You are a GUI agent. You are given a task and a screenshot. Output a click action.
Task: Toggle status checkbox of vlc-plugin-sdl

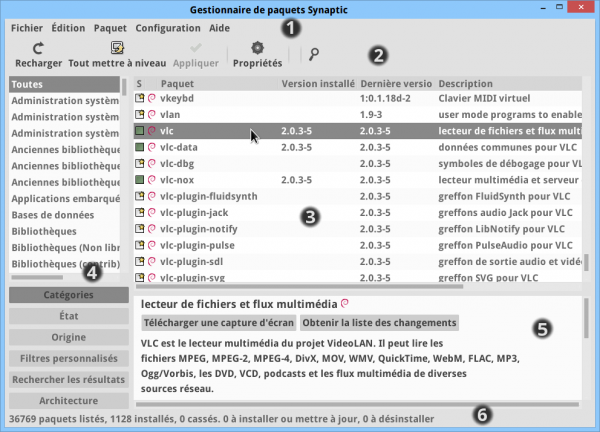click(x=140, y=262)
